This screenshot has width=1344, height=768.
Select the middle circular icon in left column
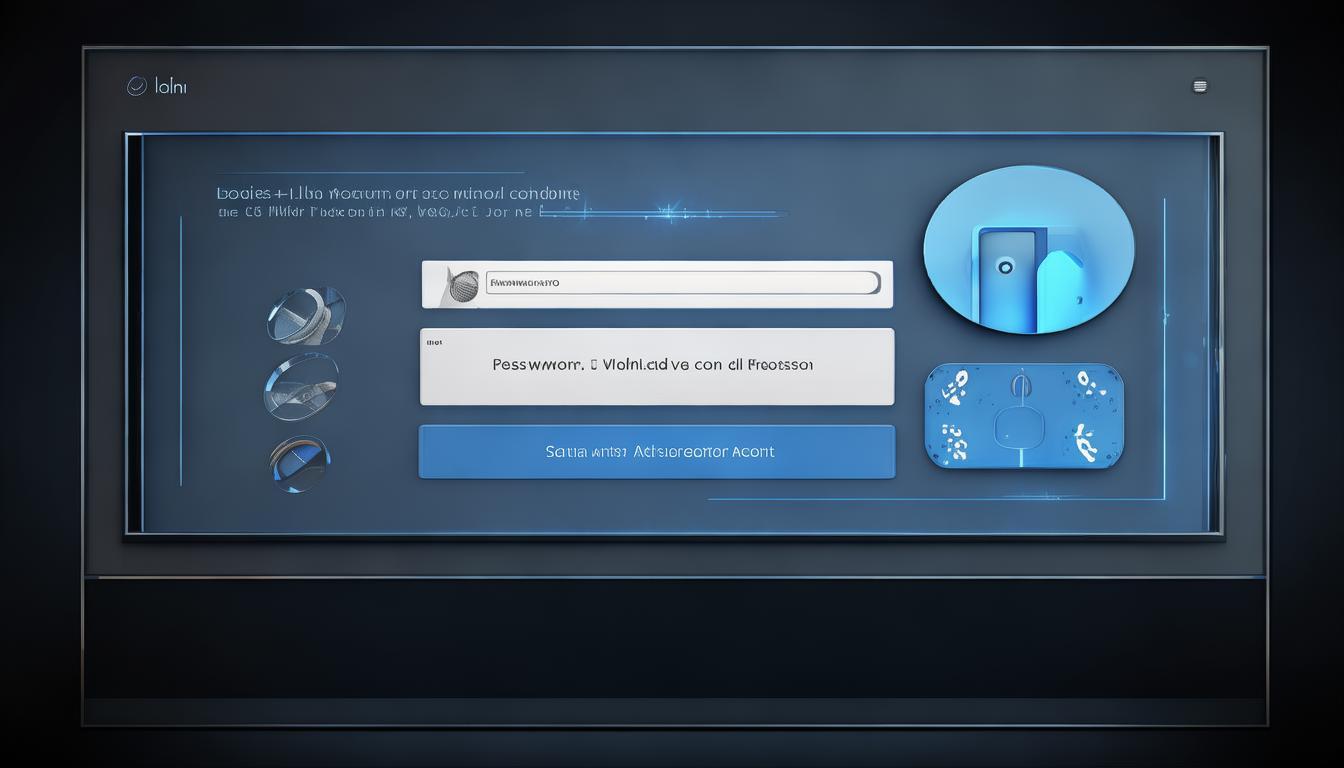(x=301, y=386)
